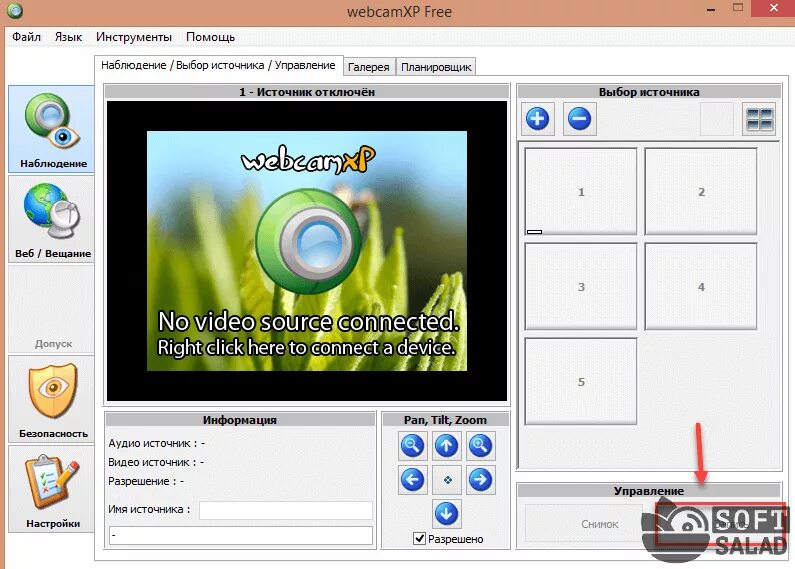This screenshot has height=569, width=795.
Task: Close the webcamXP Free window
Action: coord(774,8)
